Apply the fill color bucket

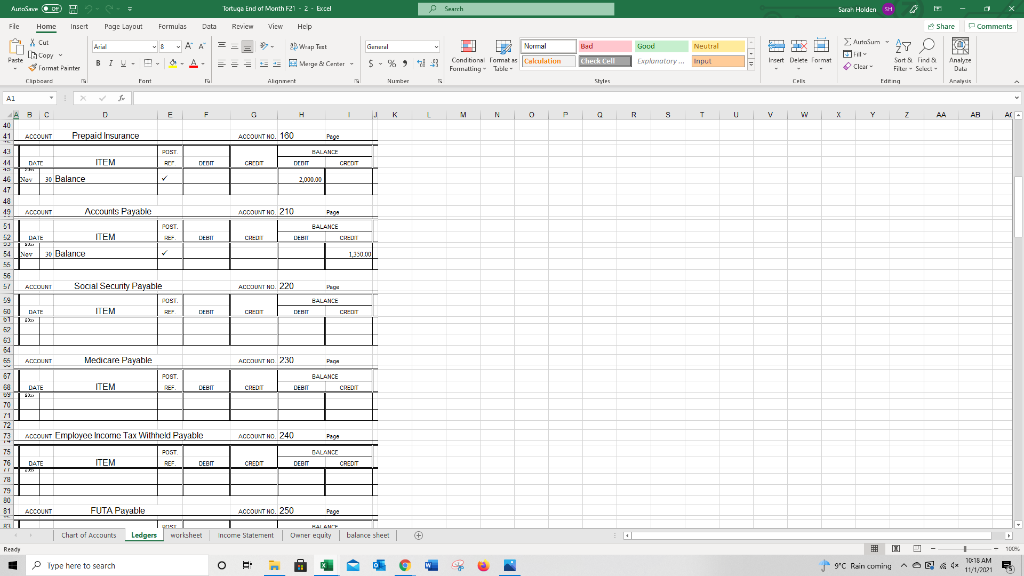[x=172, y=63]
